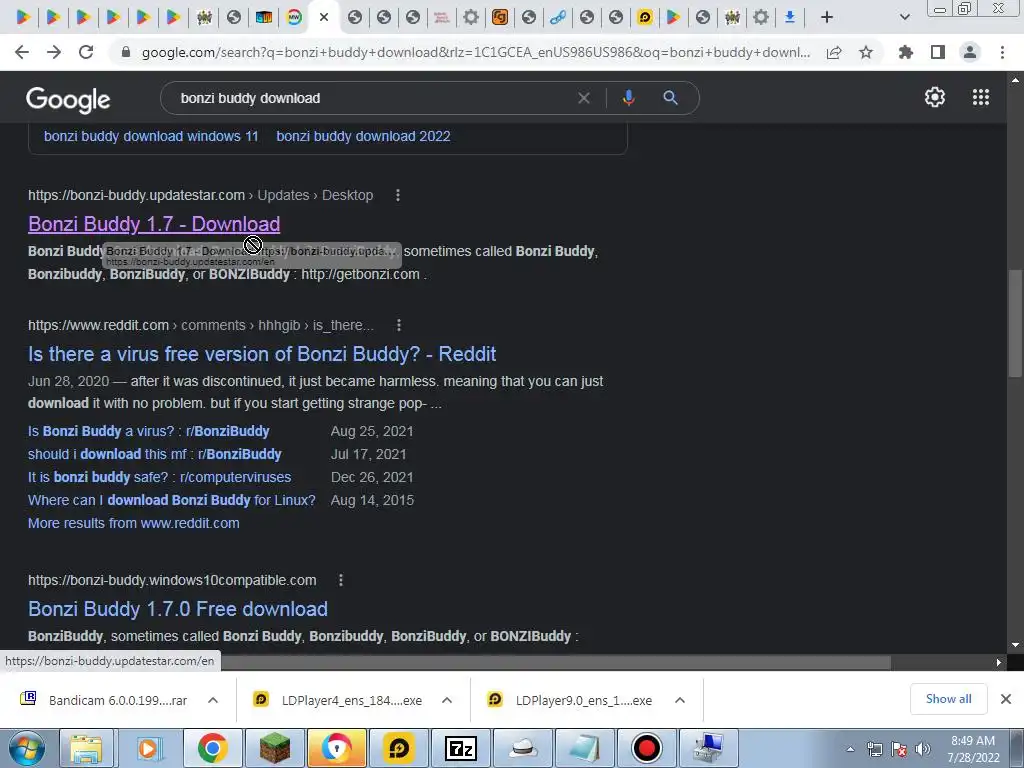Open the Bandicam red record taskbar icon

pos(647,748)
